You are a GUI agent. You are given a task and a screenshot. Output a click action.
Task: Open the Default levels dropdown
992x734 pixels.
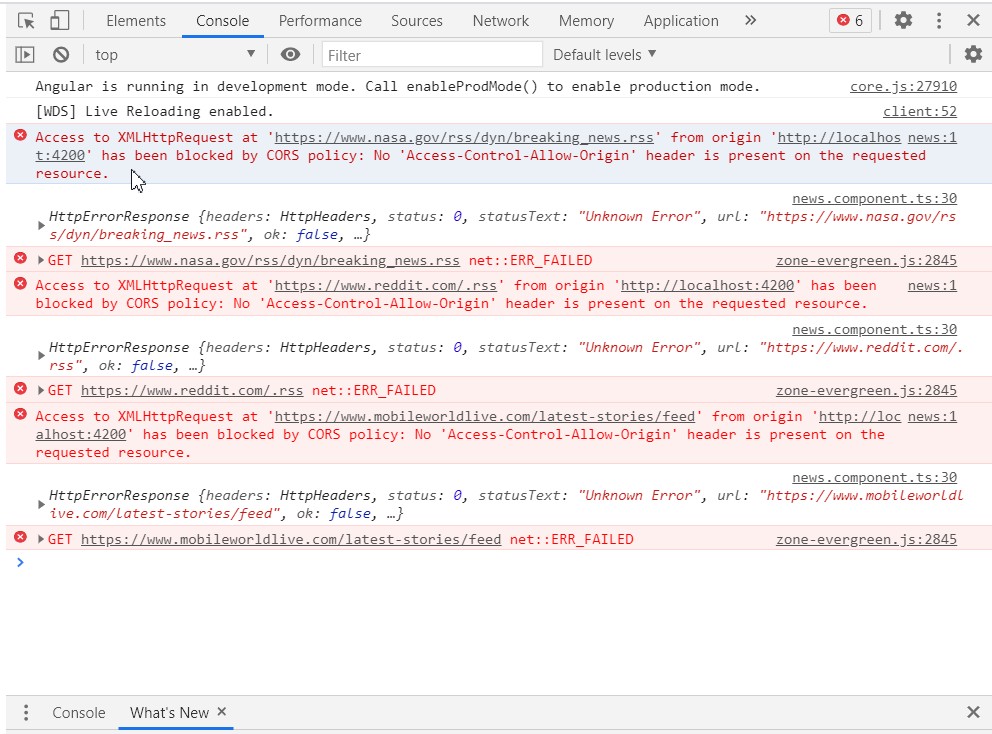pos(604,55)
